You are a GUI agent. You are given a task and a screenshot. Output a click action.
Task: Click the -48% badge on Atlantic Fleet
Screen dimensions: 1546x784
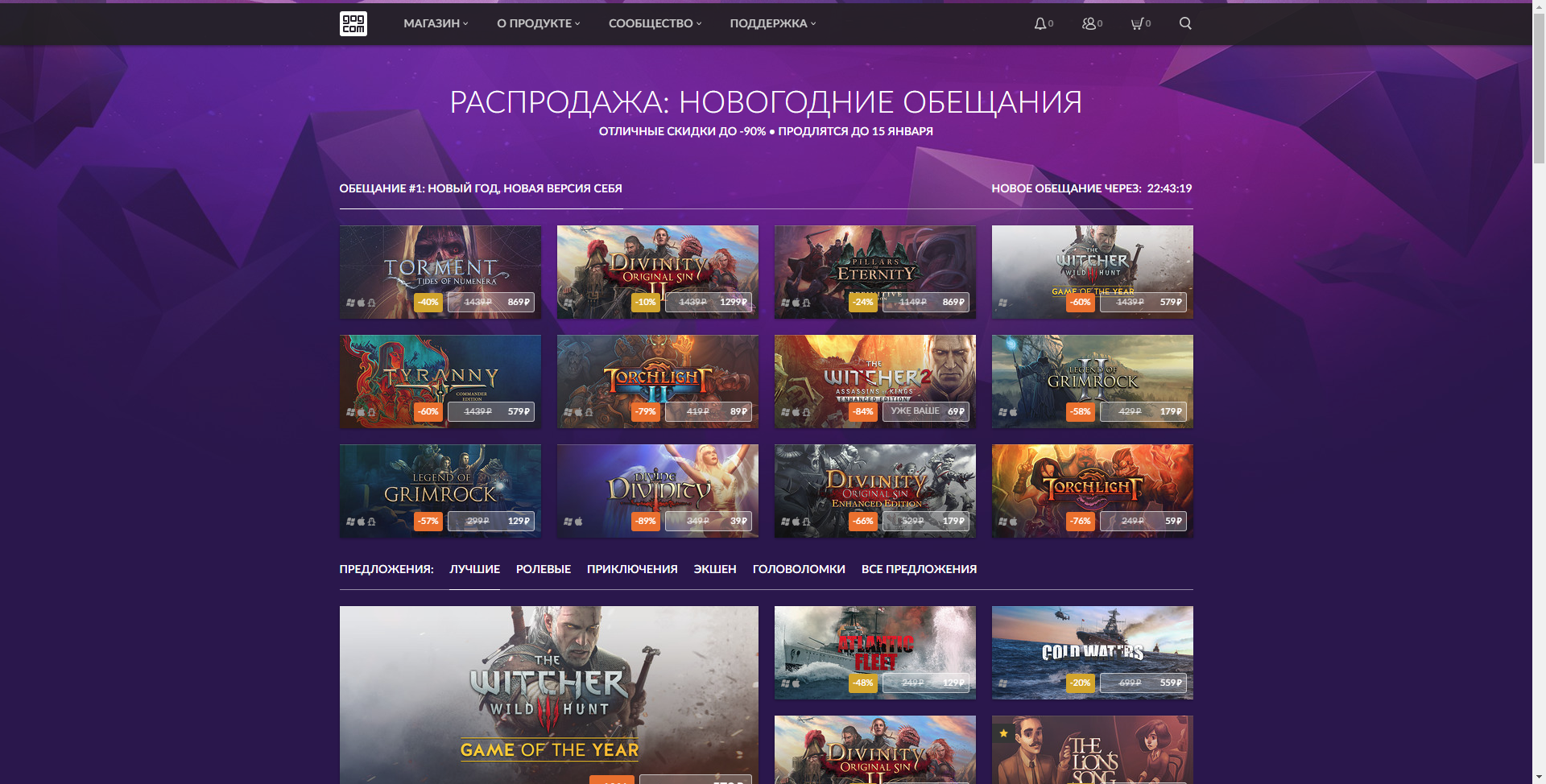[x=863, y=683]
